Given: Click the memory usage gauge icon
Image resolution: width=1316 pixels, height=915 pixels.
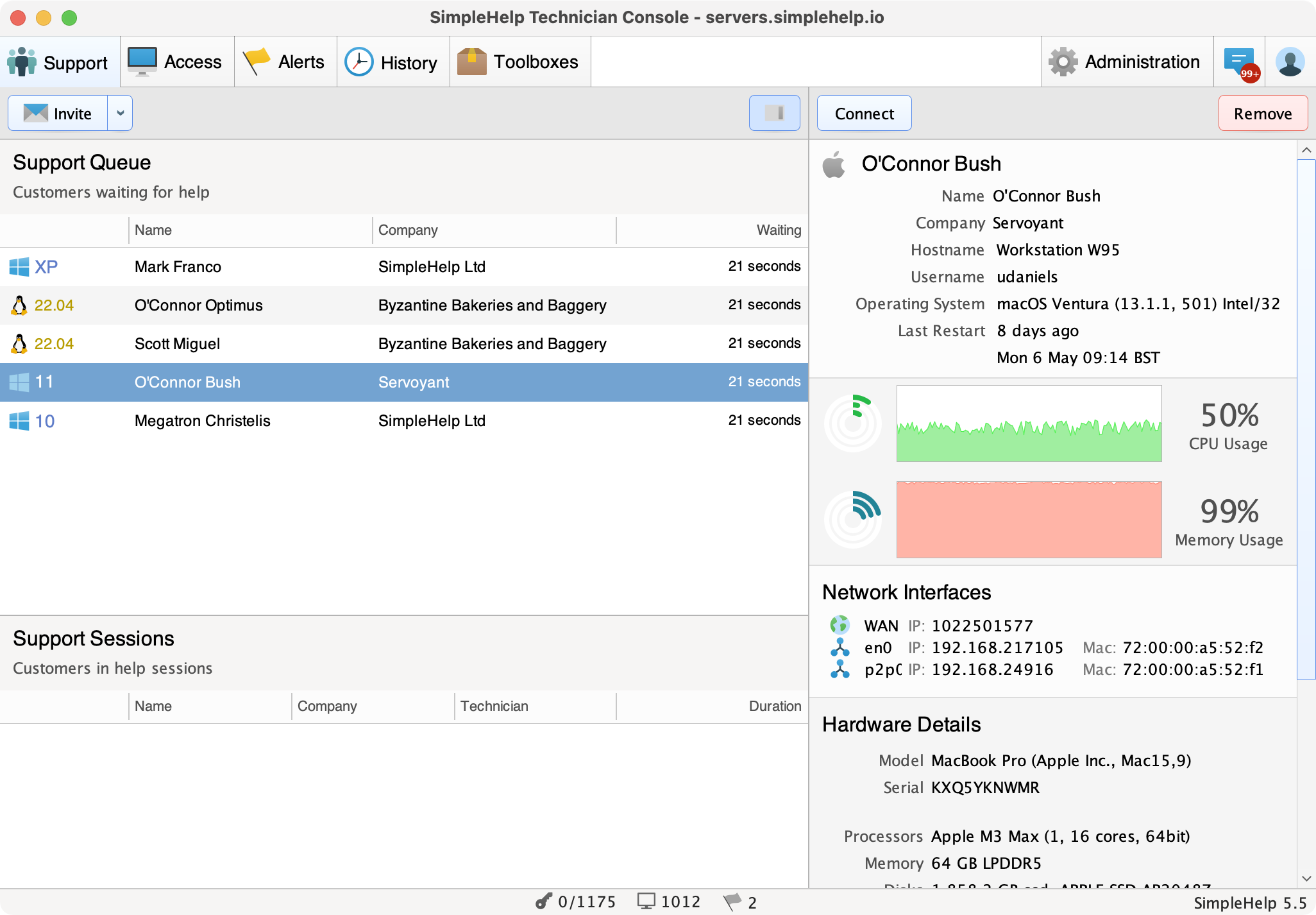Looking at the screenshot, I should click(853, 520).
